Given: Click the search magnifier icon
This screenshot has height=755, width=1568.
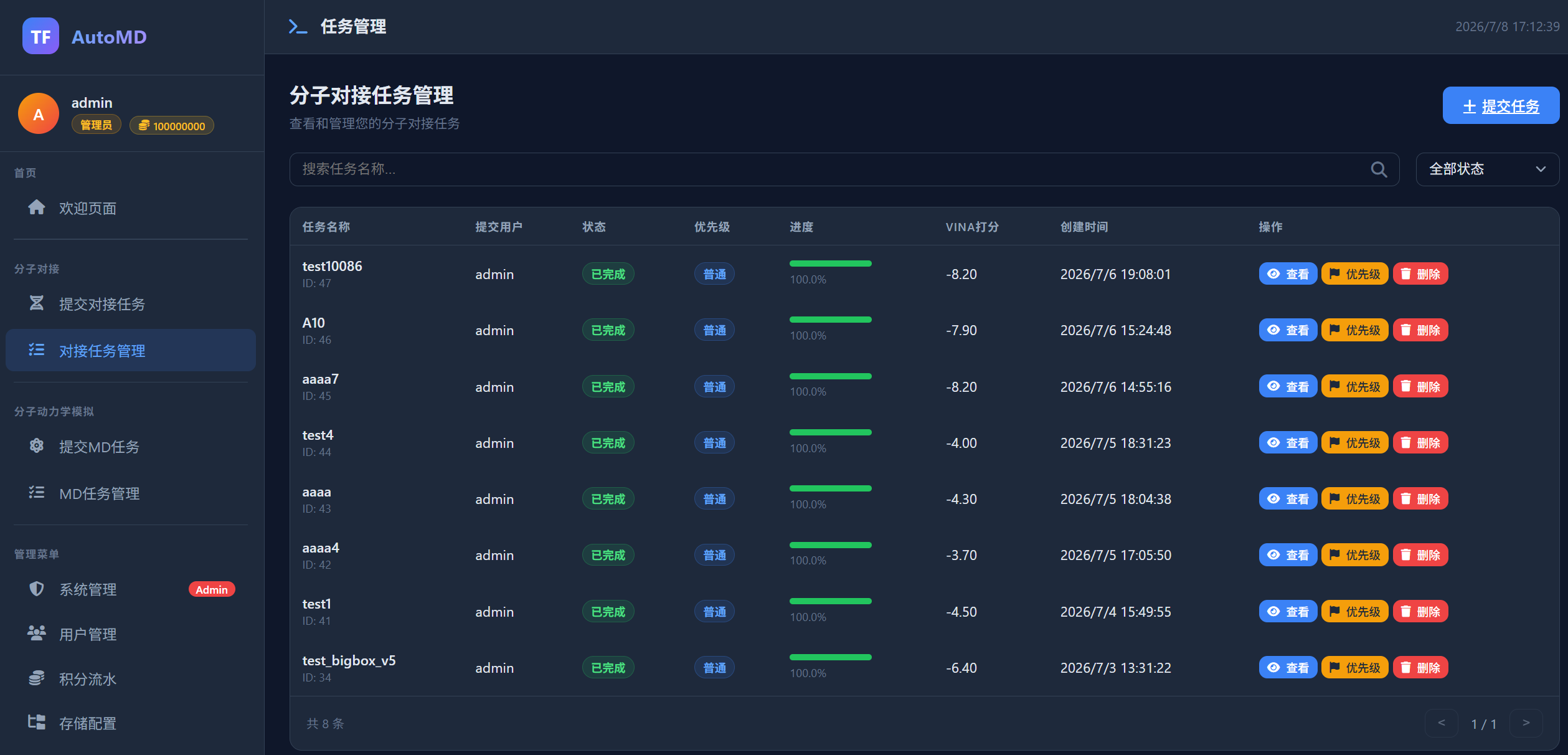Looking at the screenshot, I should 1379,169.
